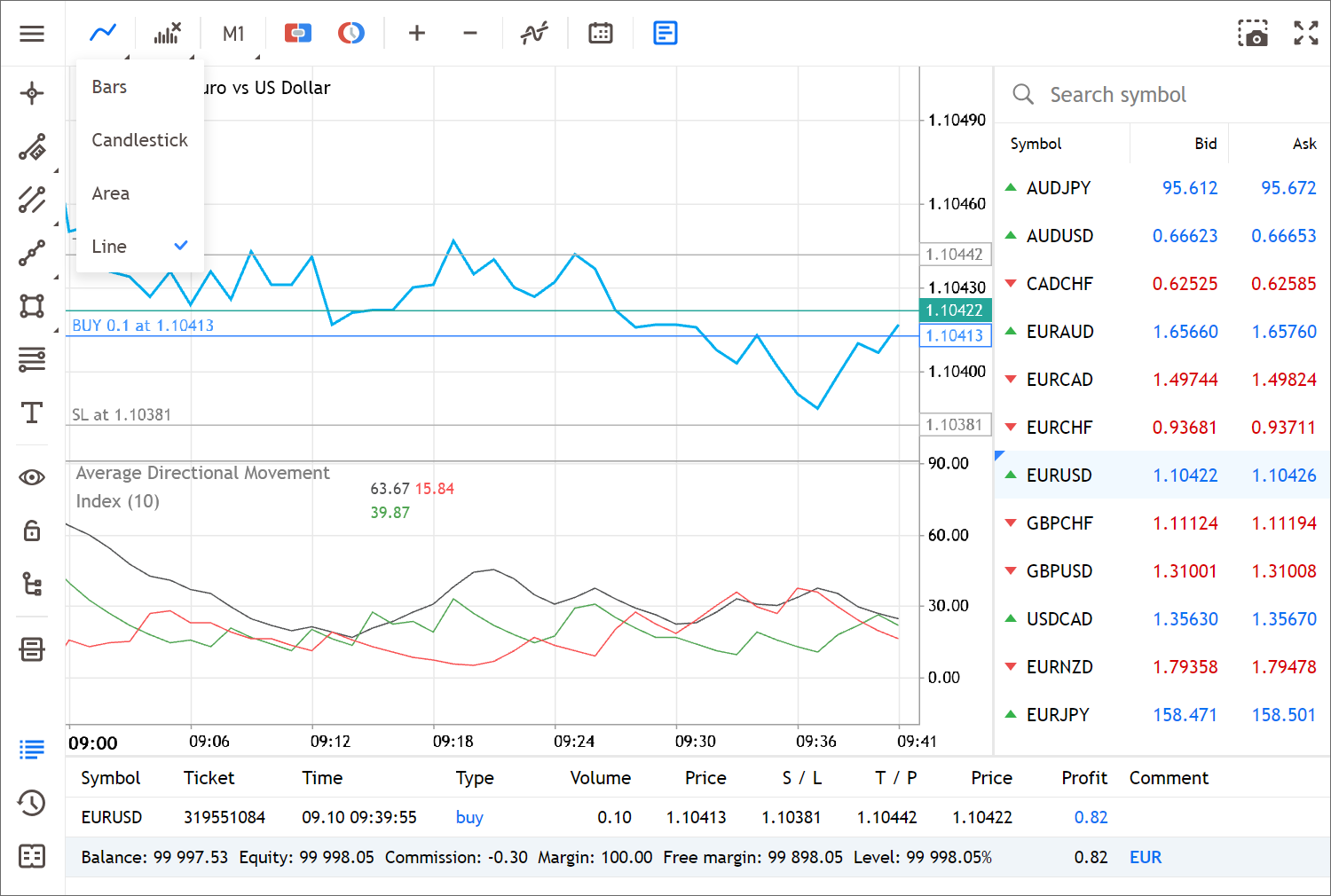Toggle one-click trading mode
The height and width of the screenshot is (896, 1331).
pos(297,33)
